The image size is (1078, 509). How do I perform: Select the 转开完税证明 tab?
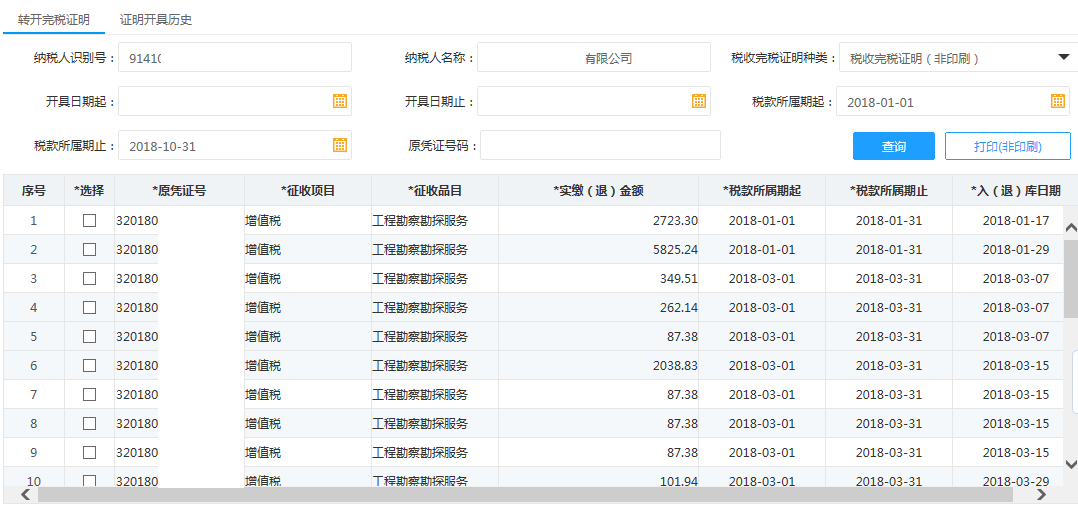(53, 19)
